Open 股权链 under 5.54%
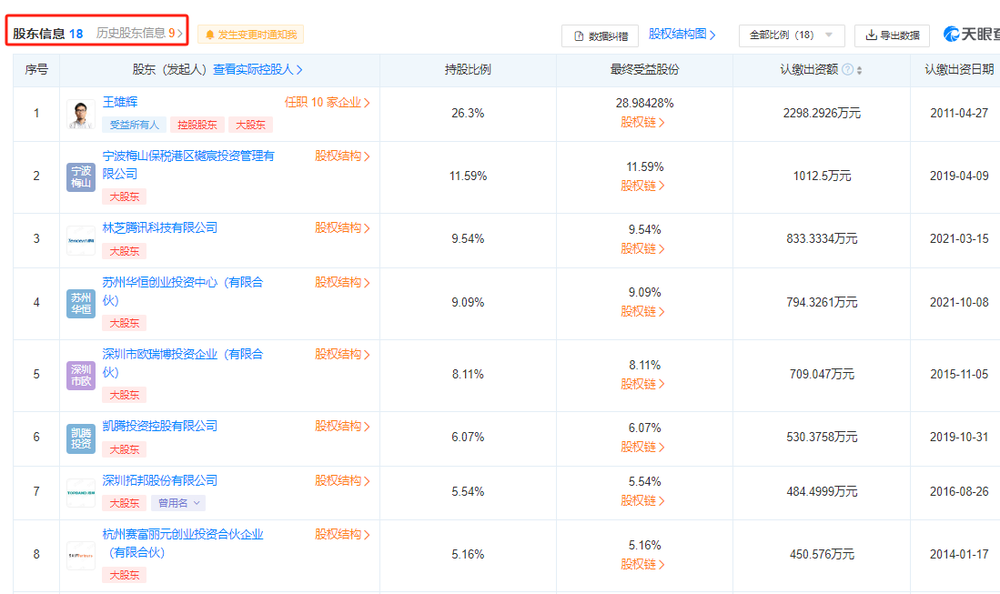The height and width of the screenshot is (594, 1000). pos(643,500)
